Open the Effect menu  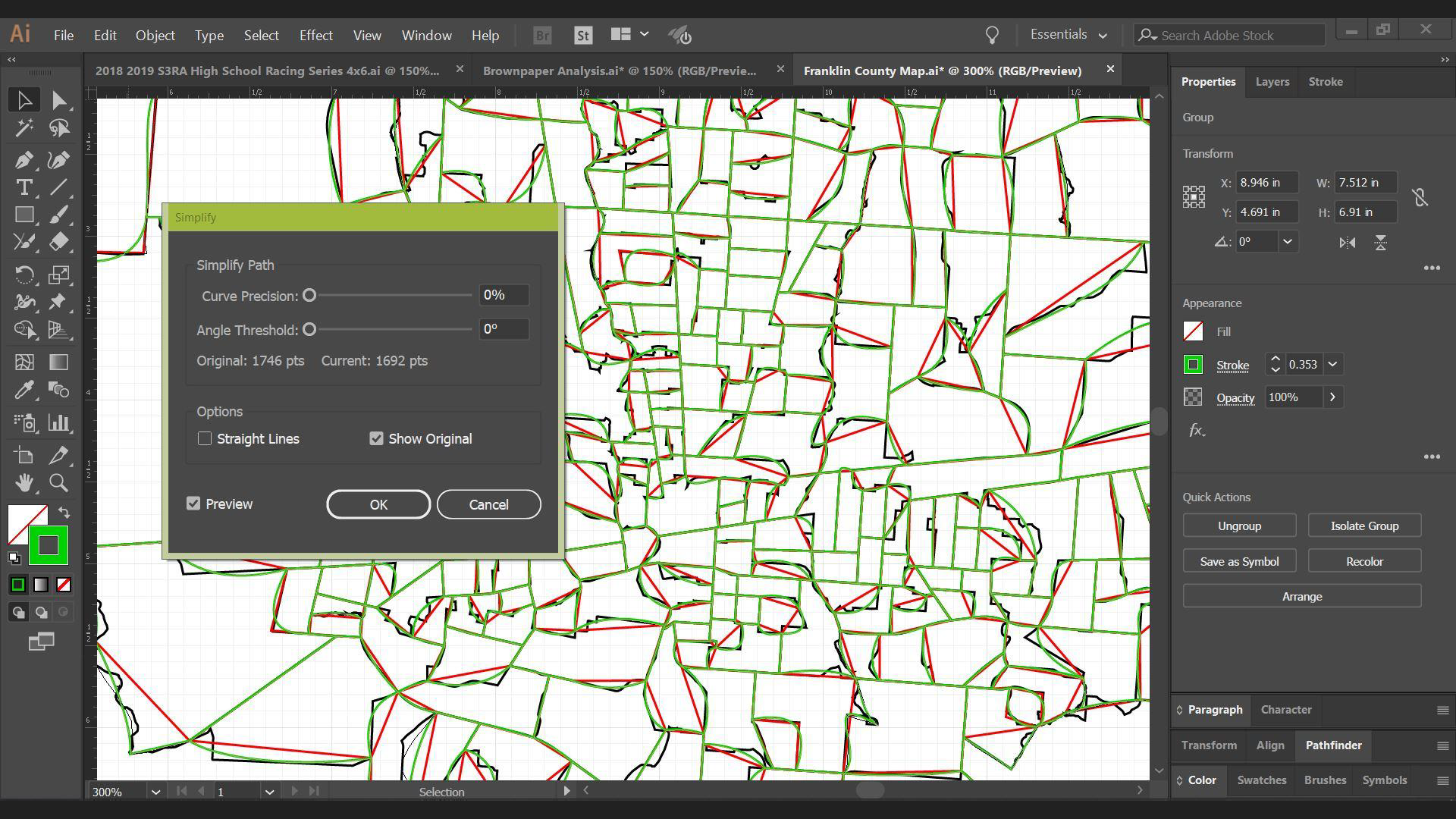pyautogui.click(x=315, y=36)
